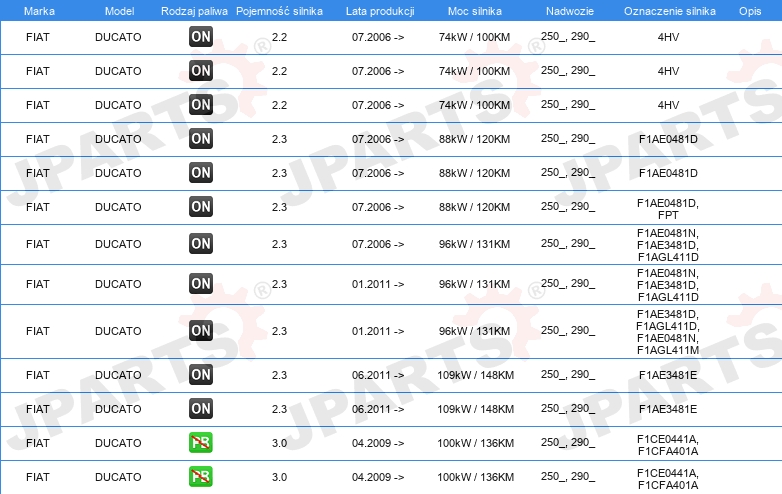782x494 pixels.
Task: Select '96kW / 131KM' in the F1AGL411M row
Action: (474, 331)
